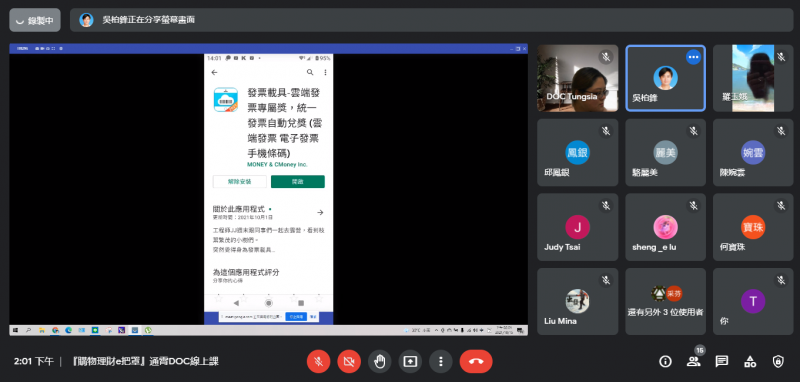
Task: Open the tile showing 3 more users
Action: (666, 301)
